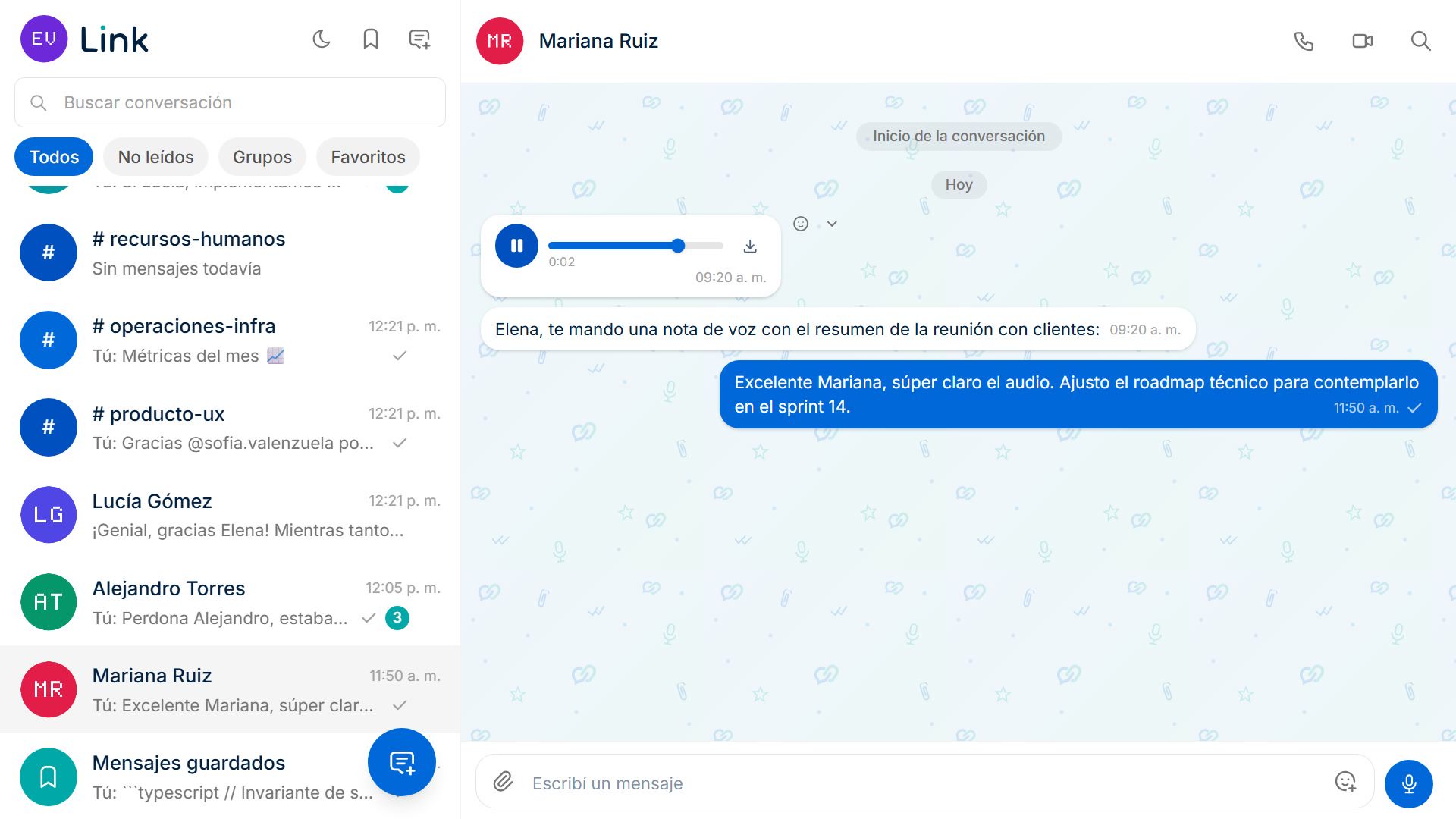
Task: Click the MR avatar in sidebar list
Action: [49, 689]
